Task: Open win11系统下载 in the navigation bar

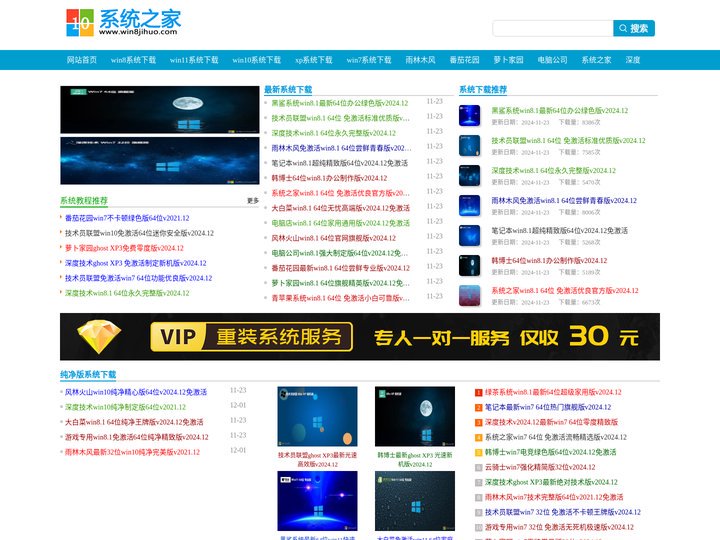Action: [194, 60]
